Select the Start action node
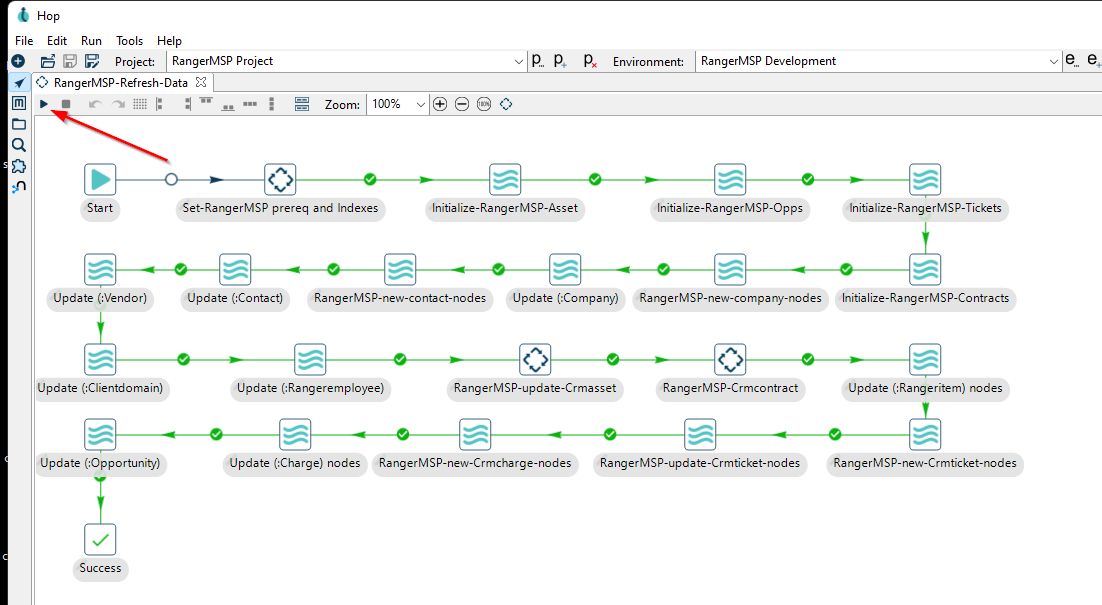Screen dimensions: 1102x605 [x=100, y=180]
